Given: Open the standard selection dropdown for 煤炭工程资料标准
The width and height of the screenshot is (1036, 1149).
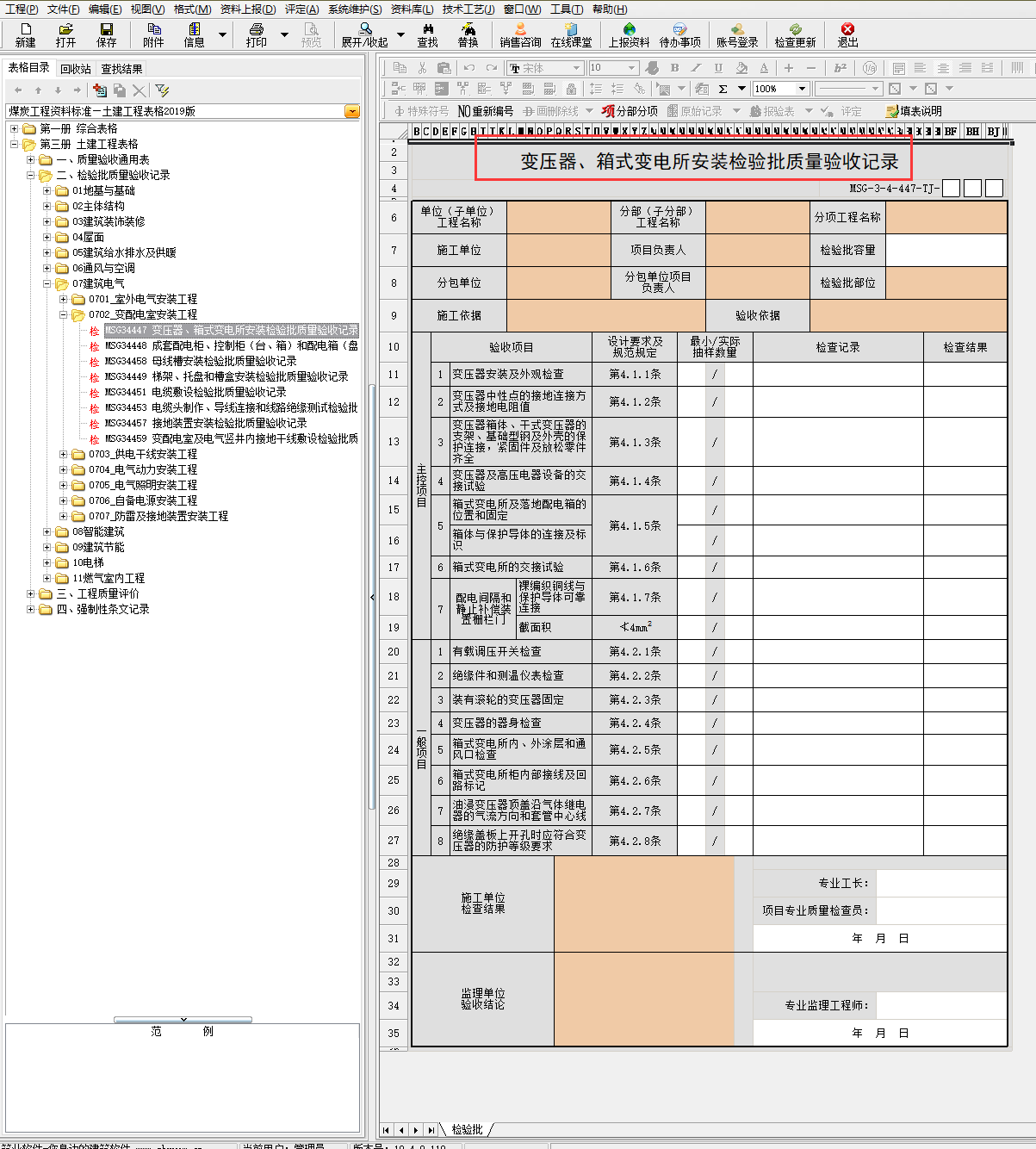Looking at the screenshot, I should click(351, 111).
